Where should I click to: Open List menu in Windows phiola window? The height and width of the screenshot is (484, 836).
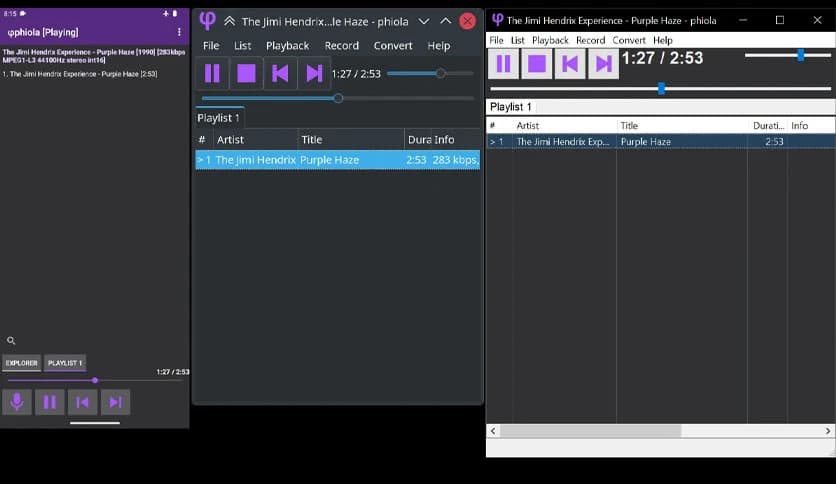tap(518, 41)
